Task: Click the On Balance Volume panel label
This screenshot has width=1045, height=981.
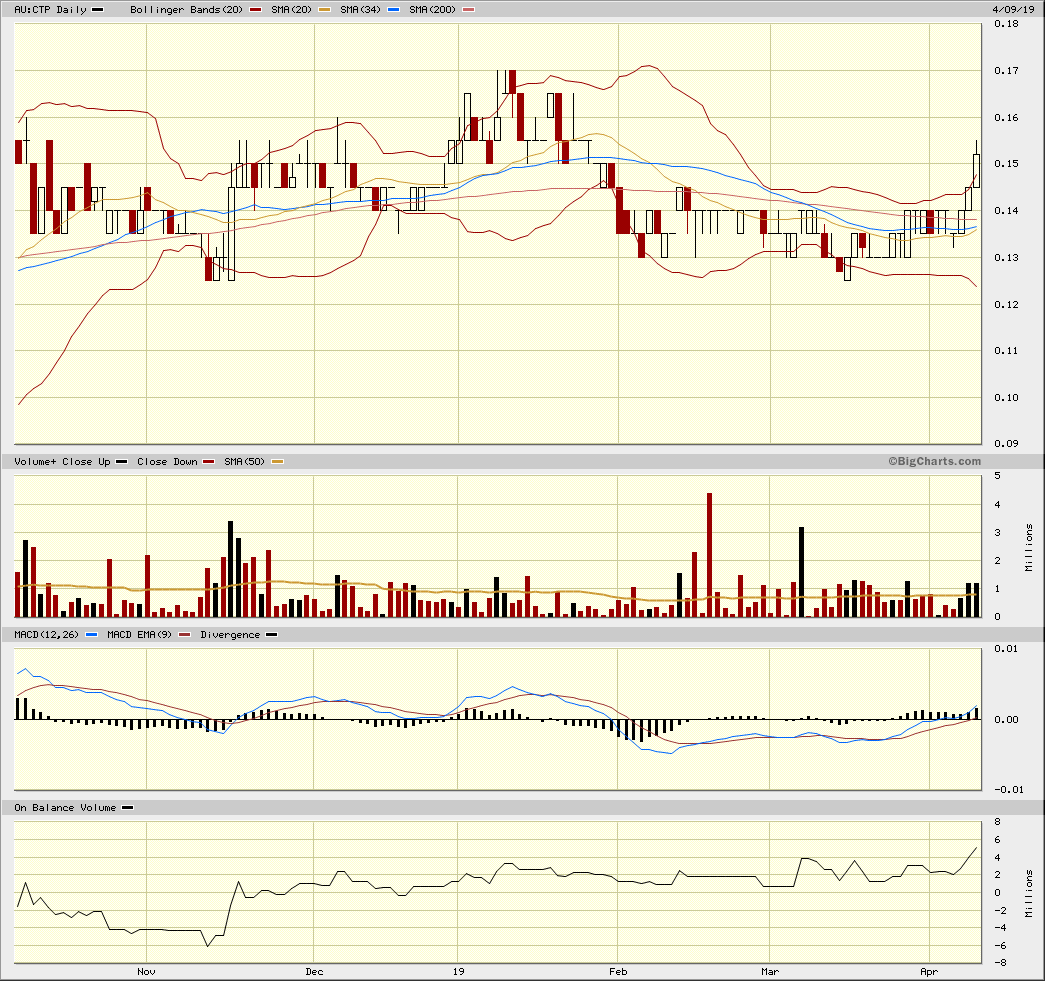Action: click(x=65, y=808)
